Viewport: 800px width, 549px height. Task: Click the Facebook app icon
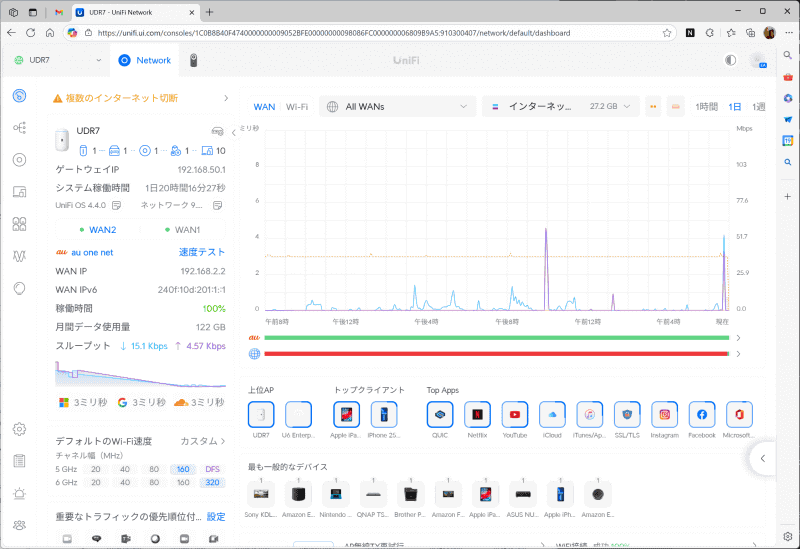tap(702, 414)
